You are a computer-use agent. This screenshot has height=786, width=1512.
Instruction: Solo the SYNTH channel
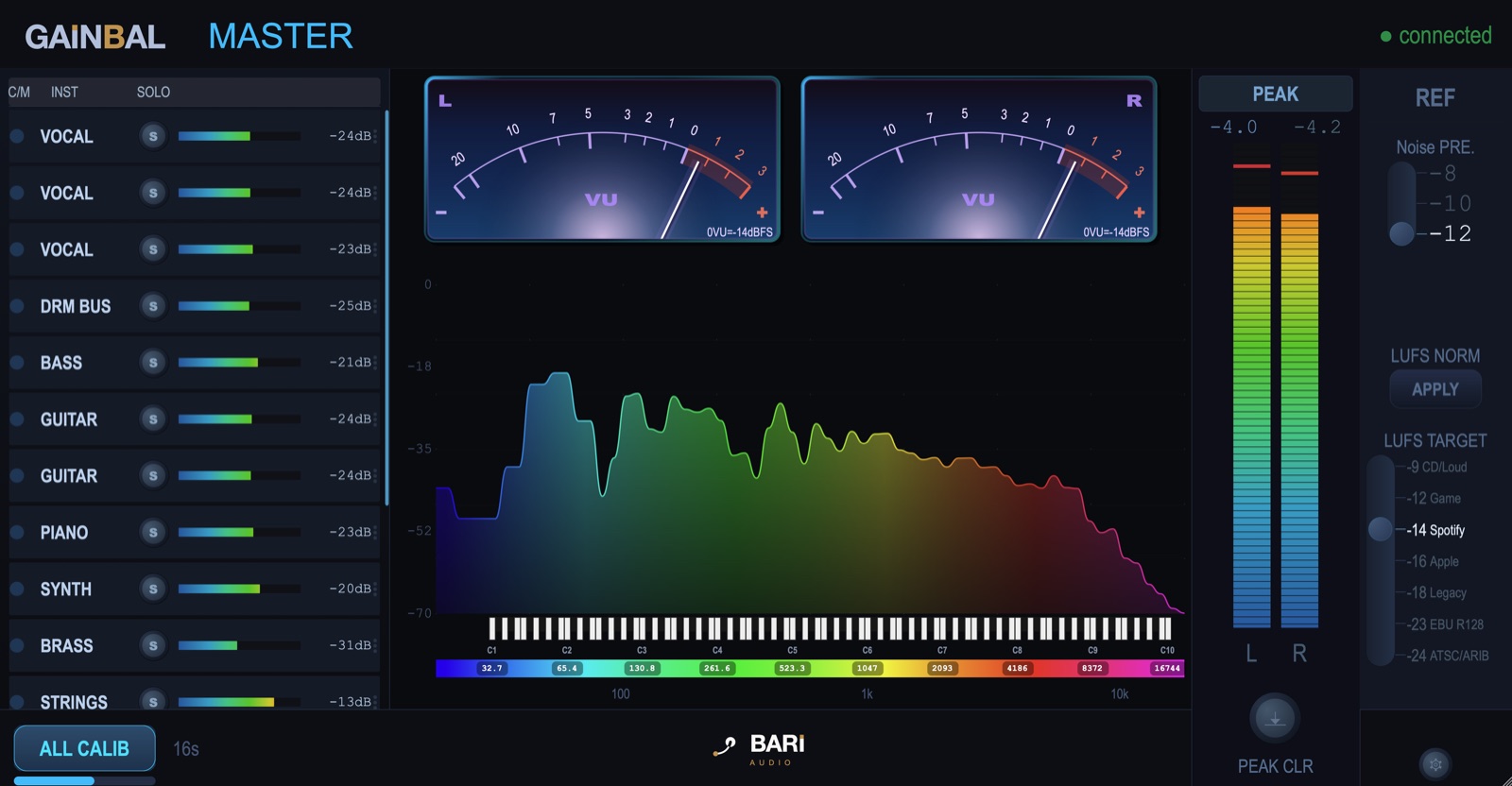(x=153, y=589)
